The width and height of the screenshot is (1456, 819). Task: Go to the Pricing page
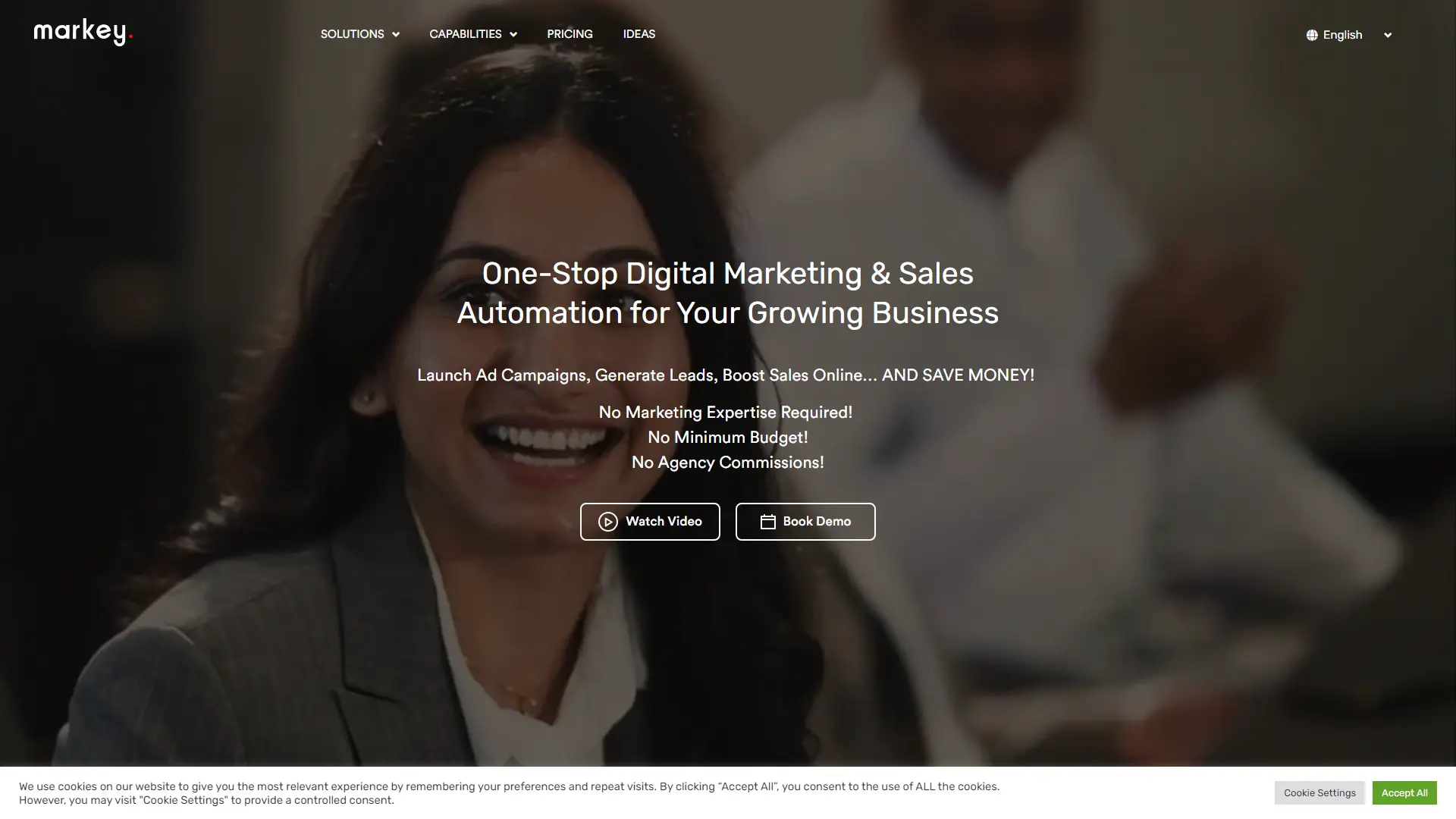pos(570,34)
